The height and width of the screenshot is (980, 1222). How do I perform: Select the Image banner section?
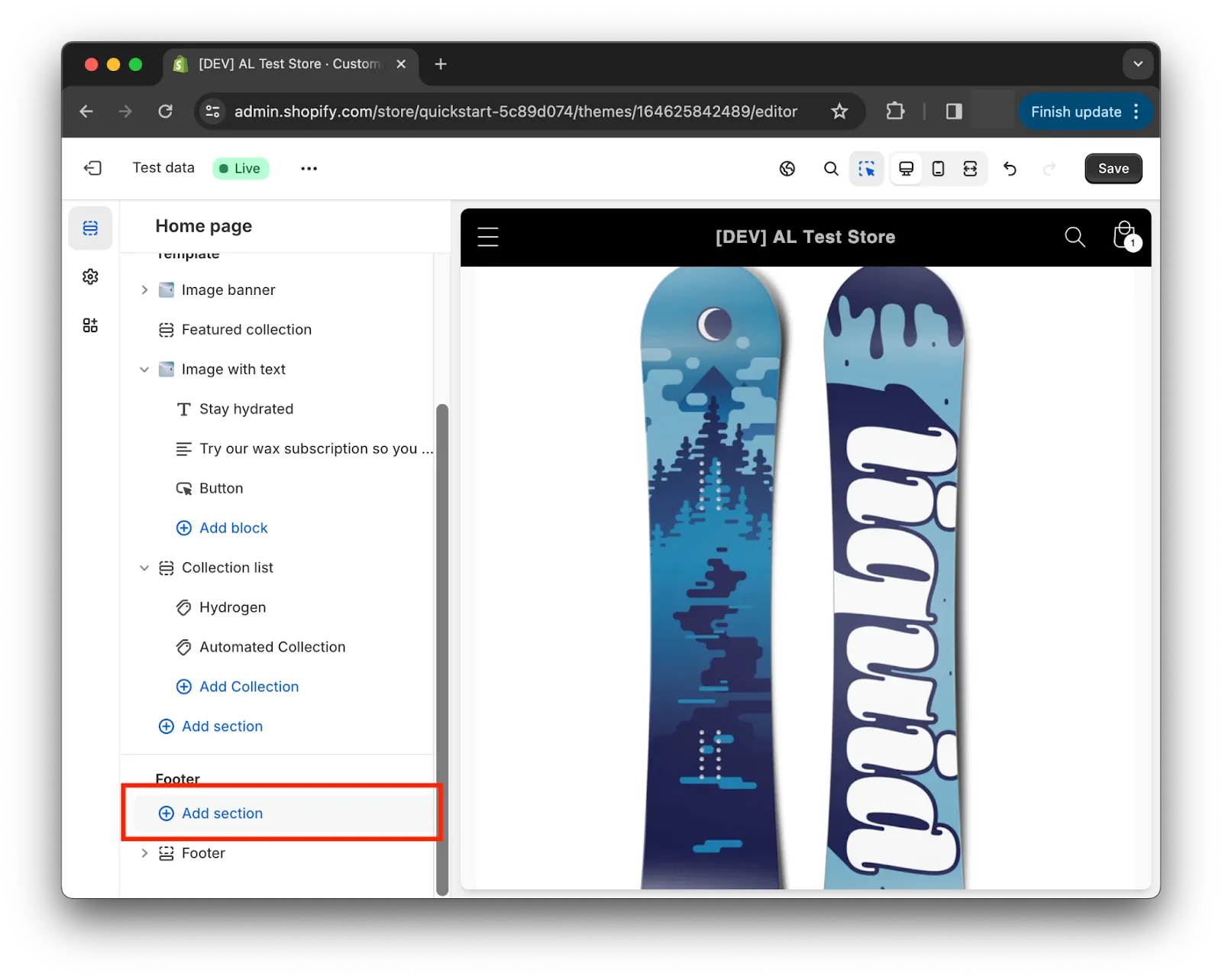tap(228, 290)
